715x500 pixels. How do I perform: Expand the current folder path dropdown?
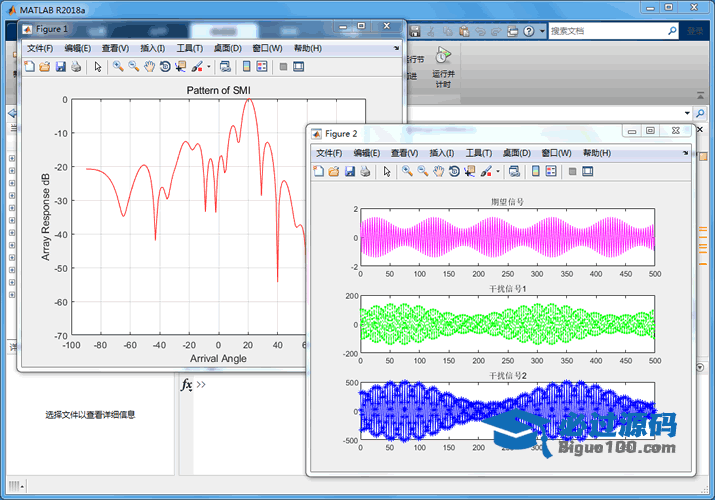tap(687, 114)
